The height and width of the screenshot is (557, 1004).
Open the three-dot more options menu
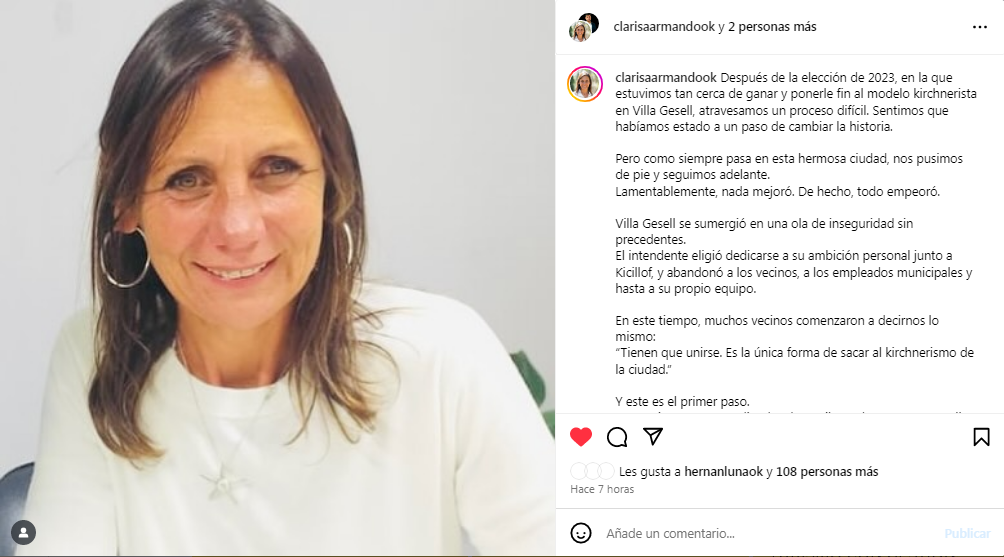[x=980, y=27]
